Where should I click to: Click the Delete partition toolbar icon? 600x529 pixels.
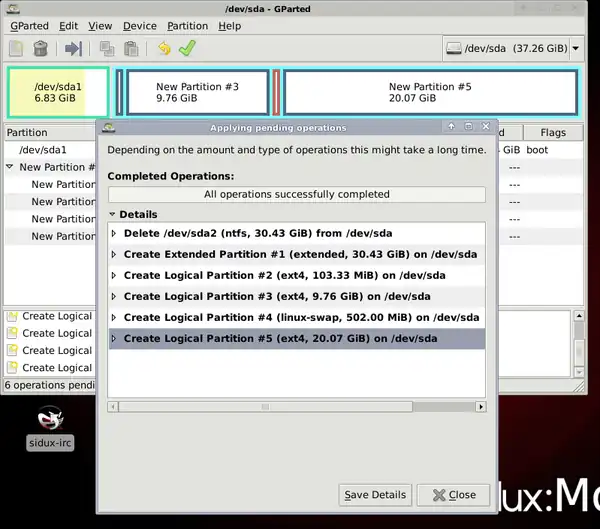pos(40,48)
